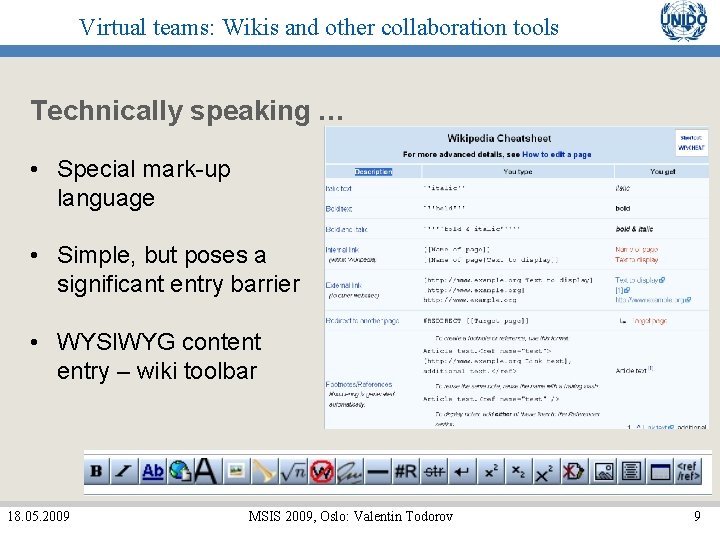The width and height of the screenshot is (720, 540).
Task: Insert line break with return arrow icon
Action: tap(462, 471)
